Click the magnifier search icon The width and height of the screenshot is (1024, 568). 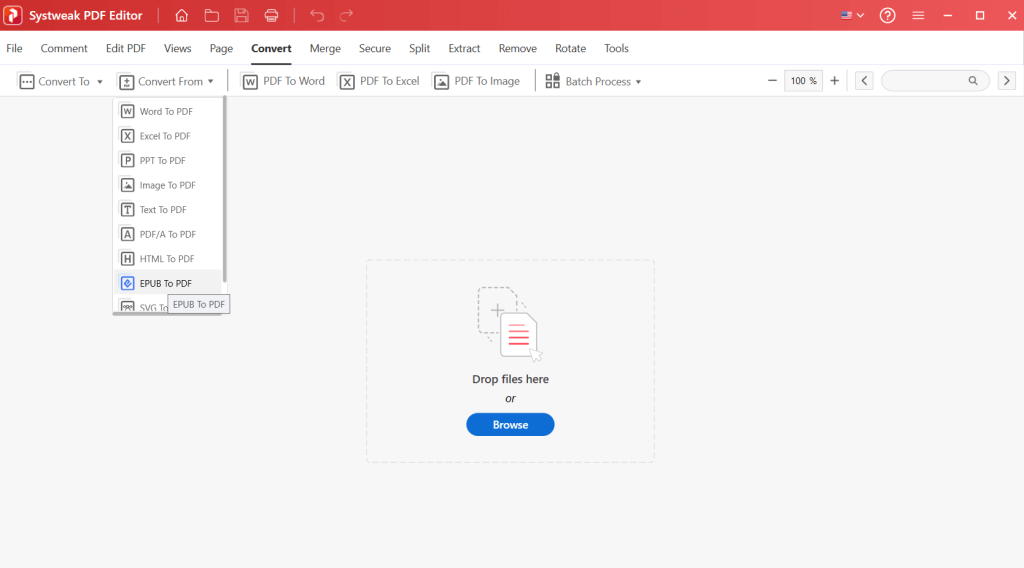point(973,81)
